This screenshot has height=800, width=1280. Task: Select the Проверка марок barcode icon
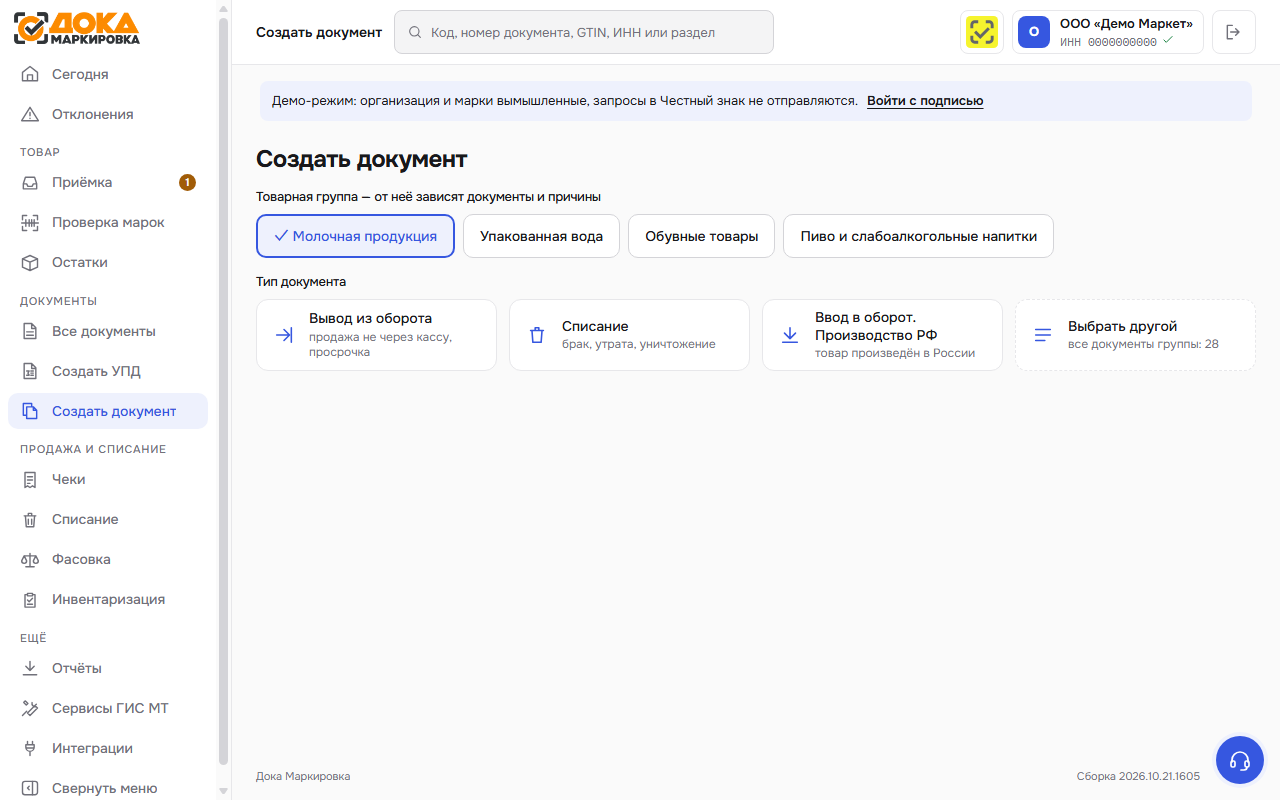pos(30,222)
